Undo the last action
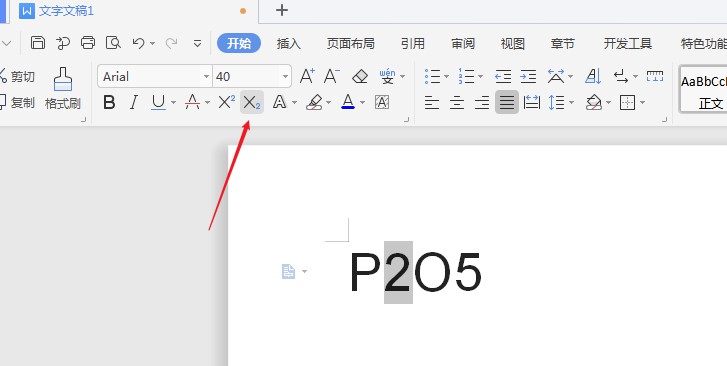Viewport: 727px width, 366px height. click(138, 43)
